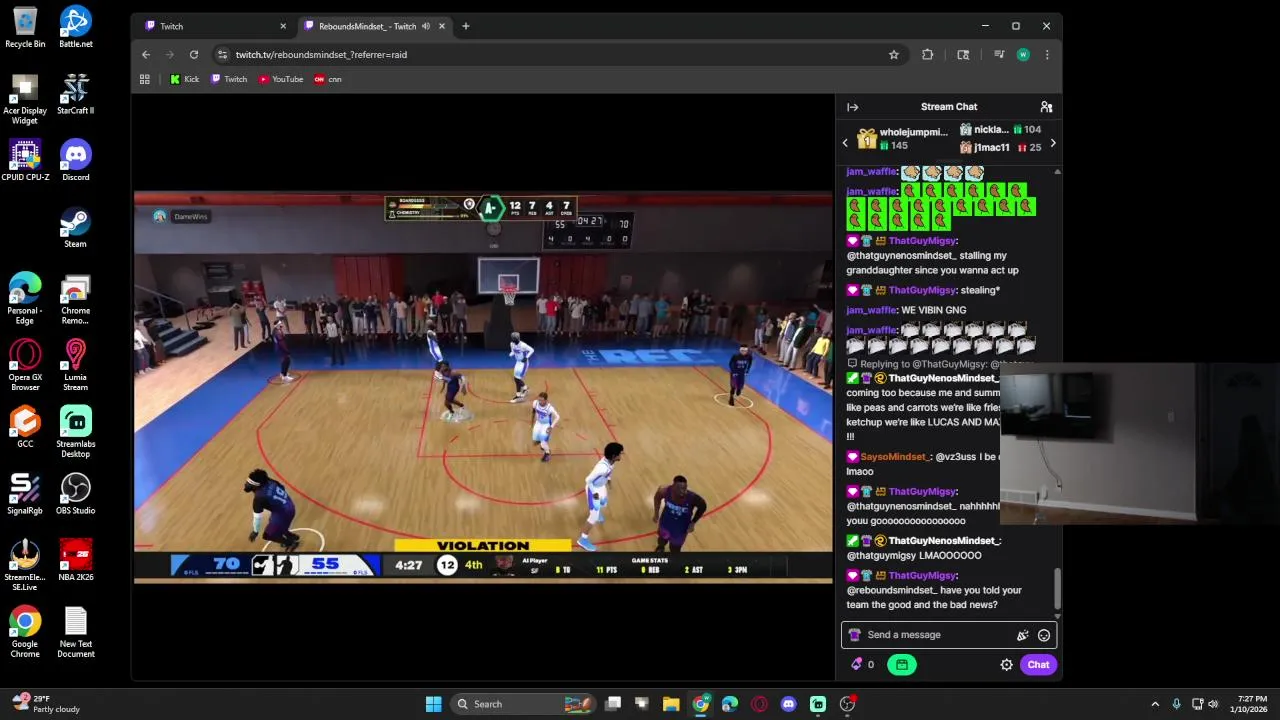Select the CPUID CPU-Z desktop icon
1280x720 pixels.
pyautogui.click(x=25, y=161)
